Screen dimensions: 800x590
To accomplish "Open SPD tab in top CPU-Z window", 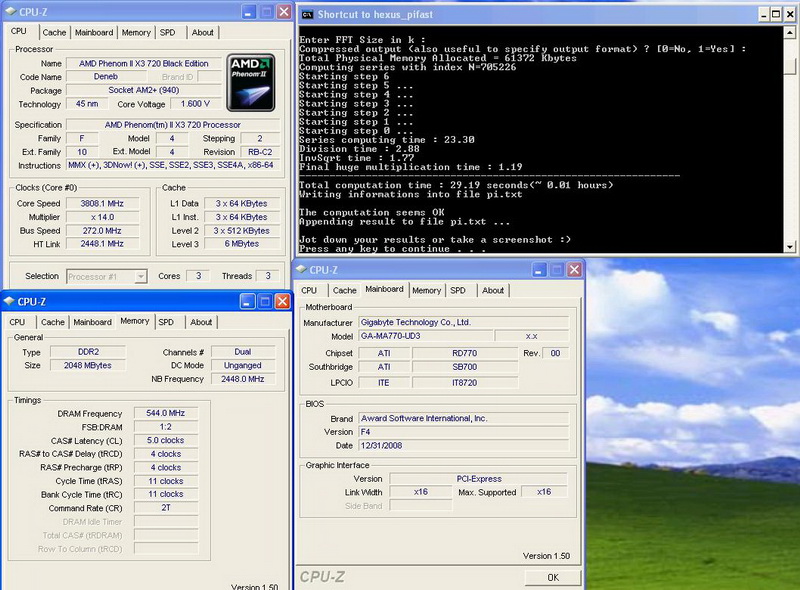I will [x=167, y=33].
